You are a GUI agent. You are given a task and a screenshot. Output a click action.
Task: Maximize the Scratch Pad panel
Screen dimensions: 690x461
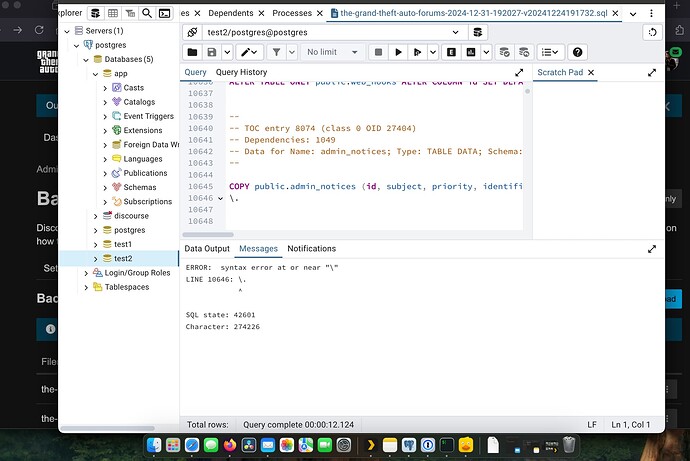tap(652, 73)
